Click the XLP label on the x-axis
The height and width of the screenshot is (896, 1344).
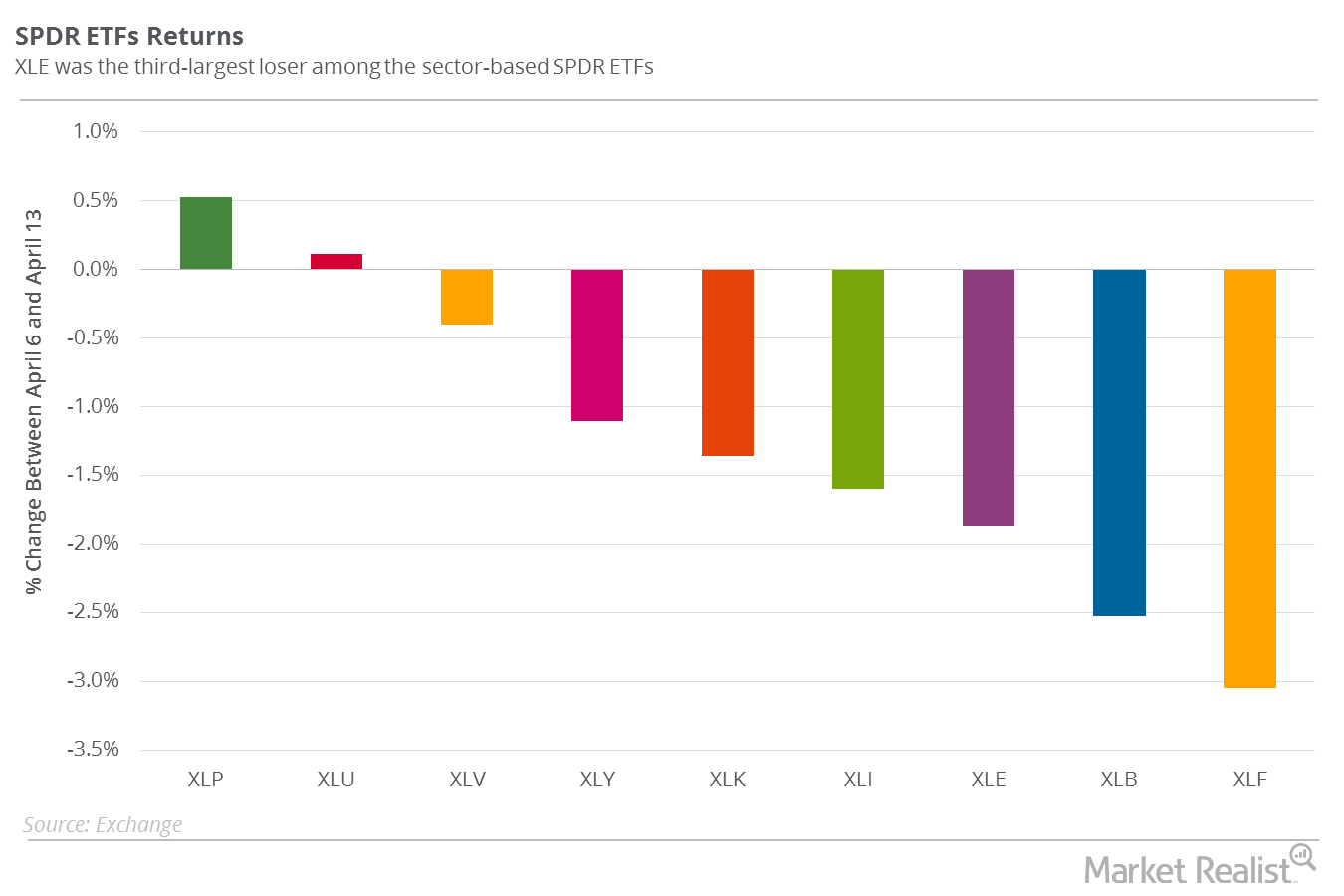pos(206,780)
